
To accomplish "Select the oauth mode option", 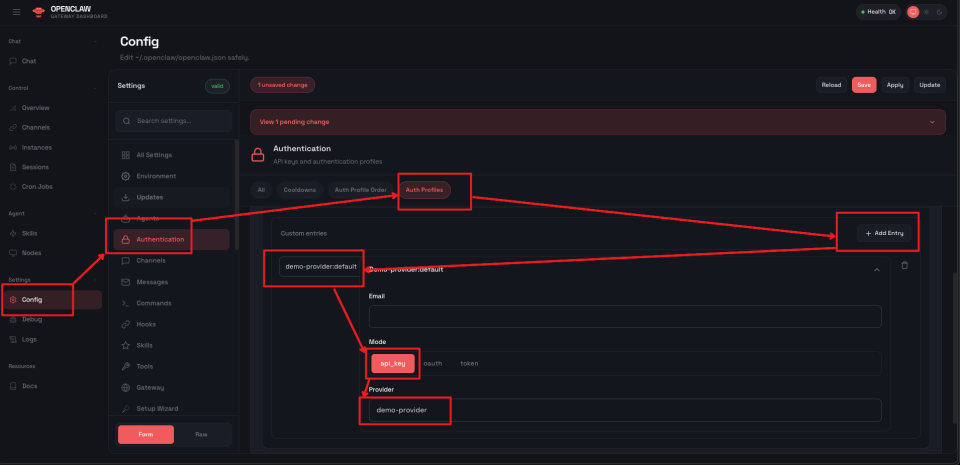I will point(433,364).
